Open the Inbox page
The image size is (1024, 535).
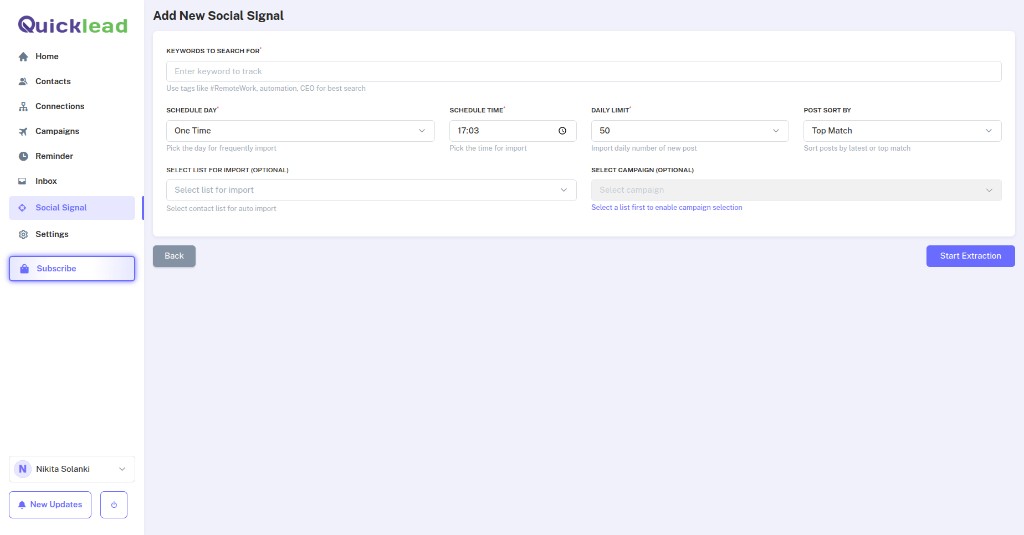click(x=72, y=181)
